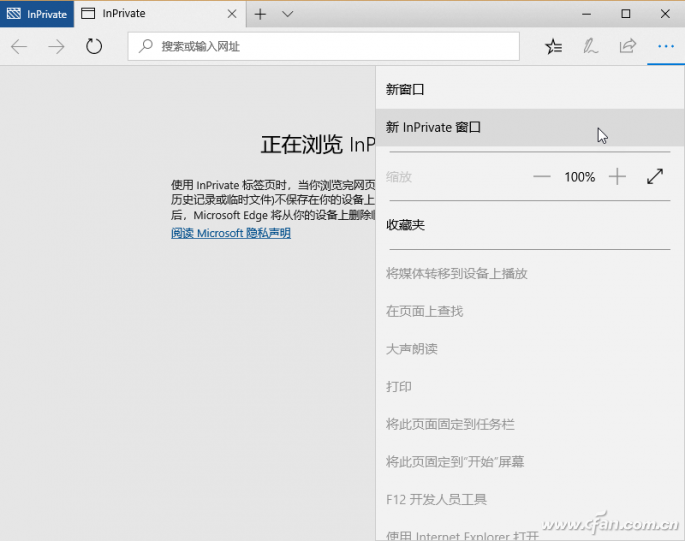Select 大声朗读 menu item
This screenshot has width=685, height=541.
530,349
